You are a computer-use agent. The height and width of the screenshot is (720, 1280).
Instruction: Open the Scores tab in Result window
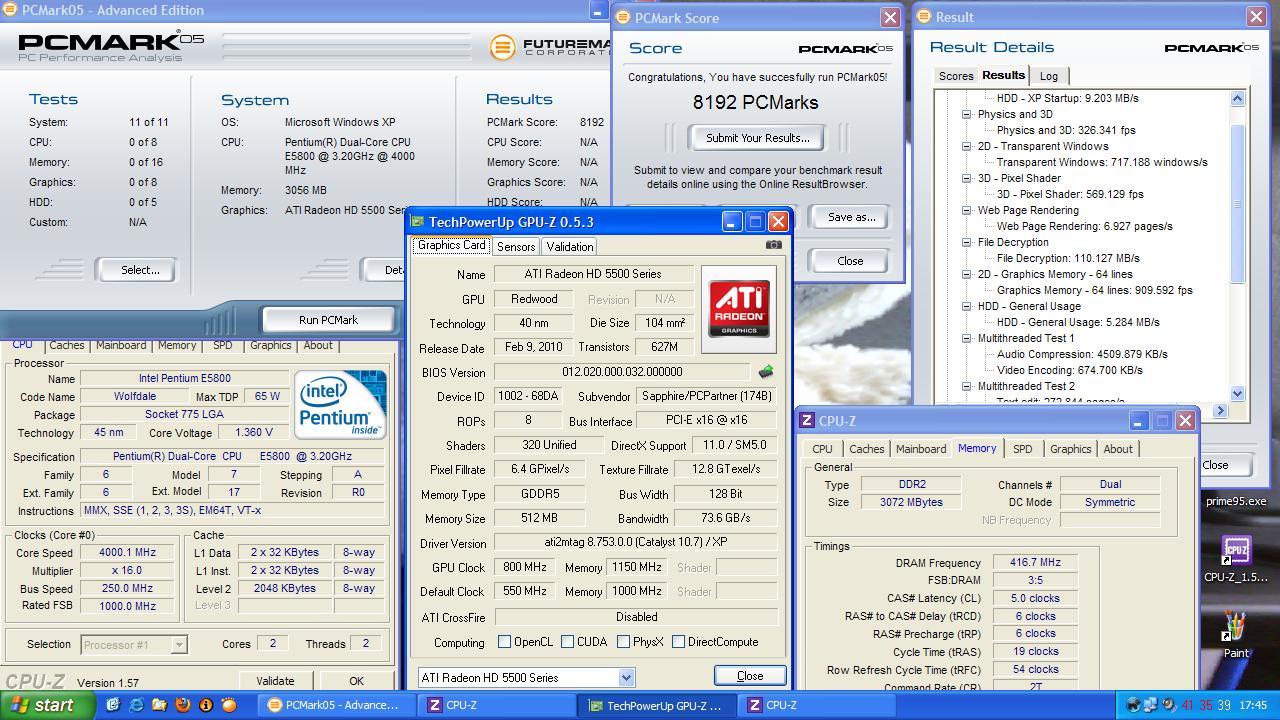[x=955, y=76]
